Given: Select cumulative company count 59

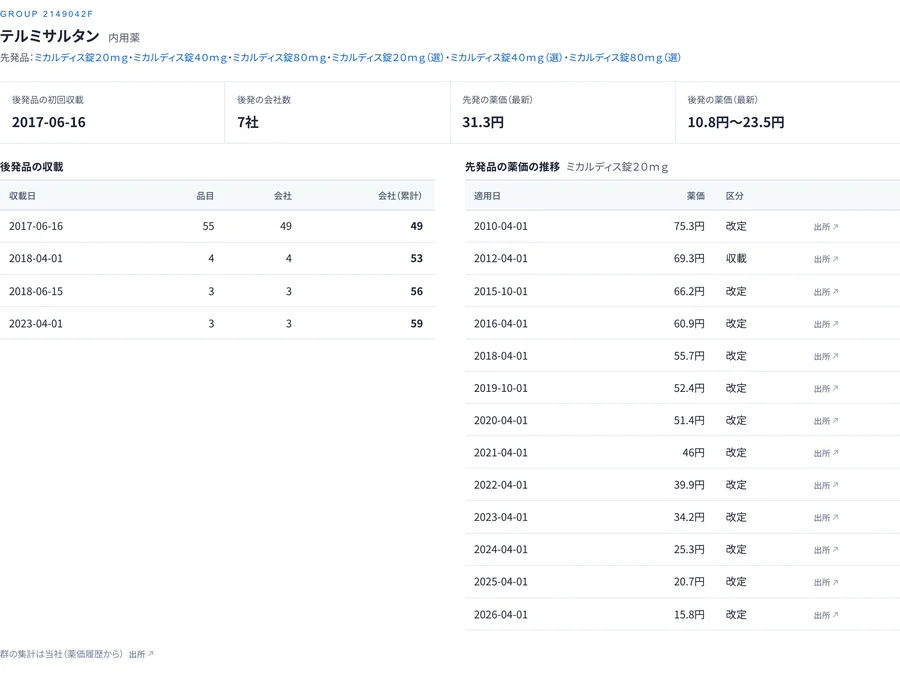Looking at the screenshot, I should click(417, 324).
